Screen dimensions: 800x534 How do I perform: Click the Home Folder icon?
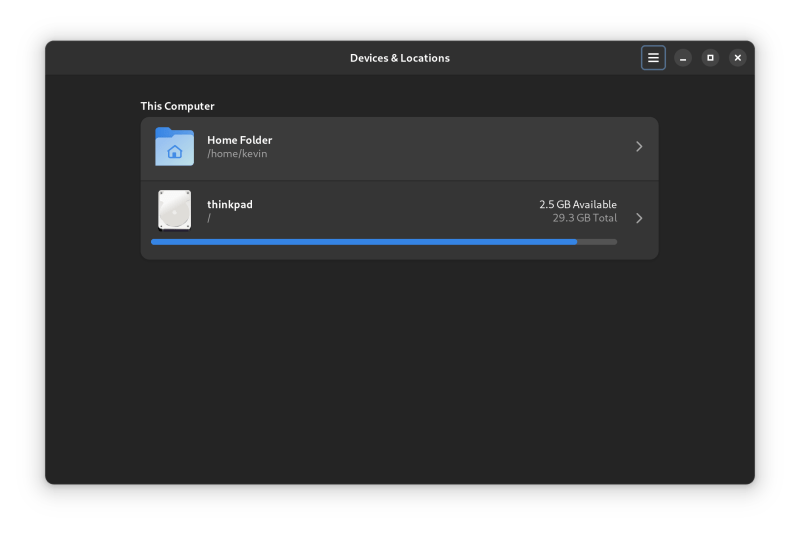tap(174, 147)
